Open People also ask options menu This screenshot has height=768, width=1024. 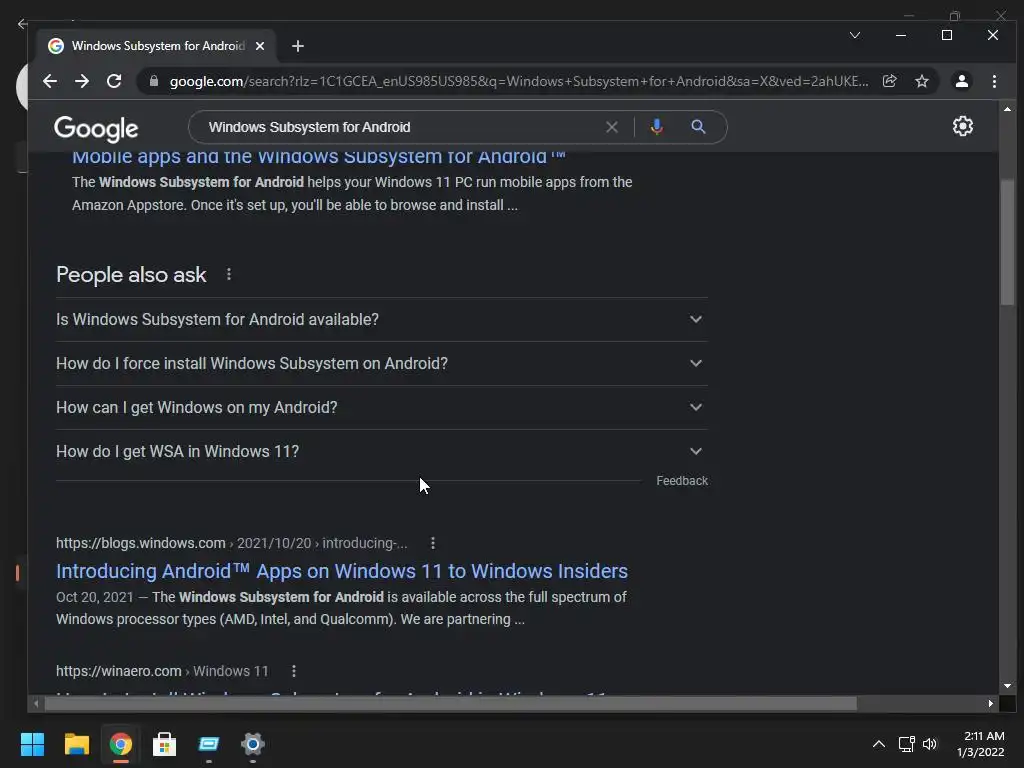229,274
